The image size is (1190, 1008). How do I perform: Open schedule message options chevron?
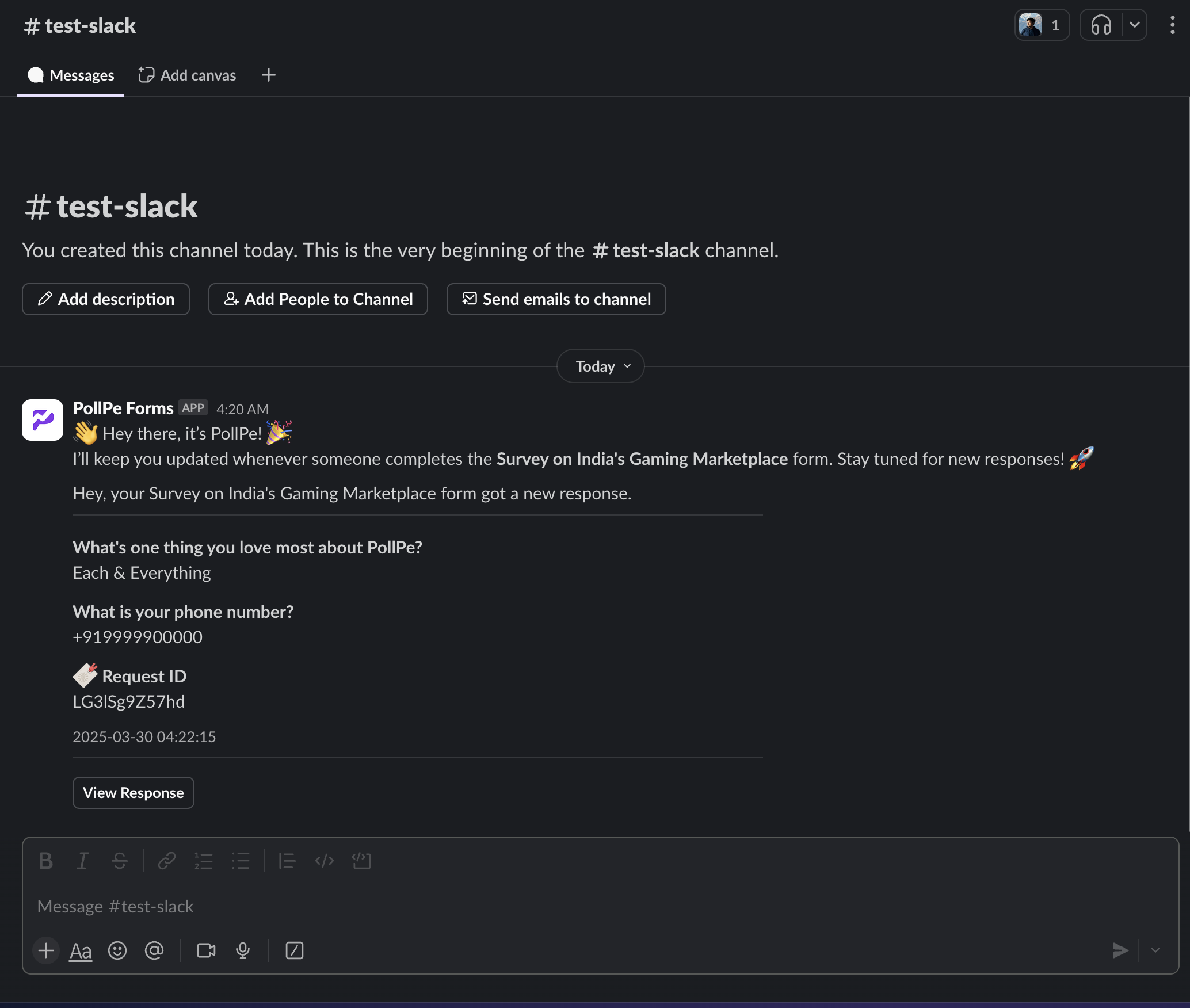coord(1155,950)
